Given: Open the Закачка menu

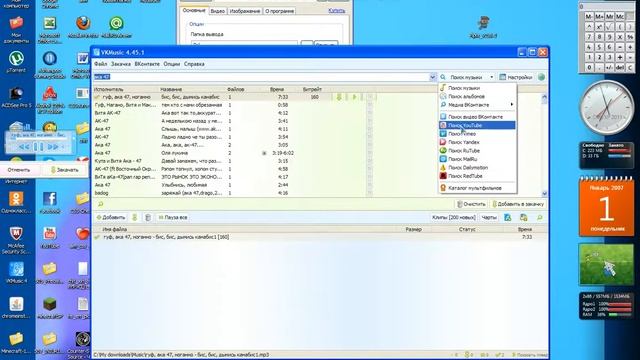Looking at the screenshot, I should (121, 64).
